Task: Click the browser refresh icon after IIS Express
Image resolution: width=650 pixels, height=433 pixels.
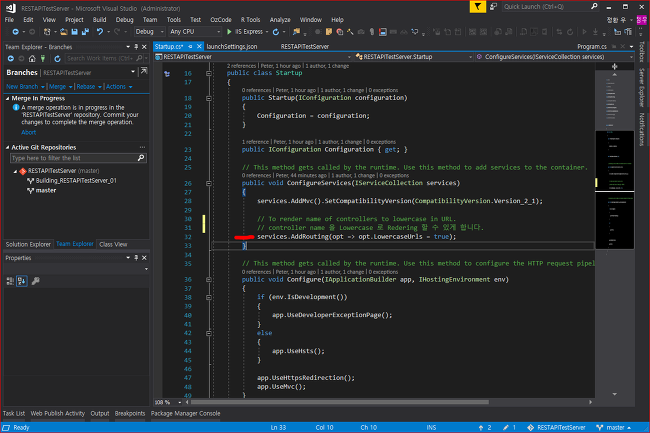Action: (x=276, y=31)
